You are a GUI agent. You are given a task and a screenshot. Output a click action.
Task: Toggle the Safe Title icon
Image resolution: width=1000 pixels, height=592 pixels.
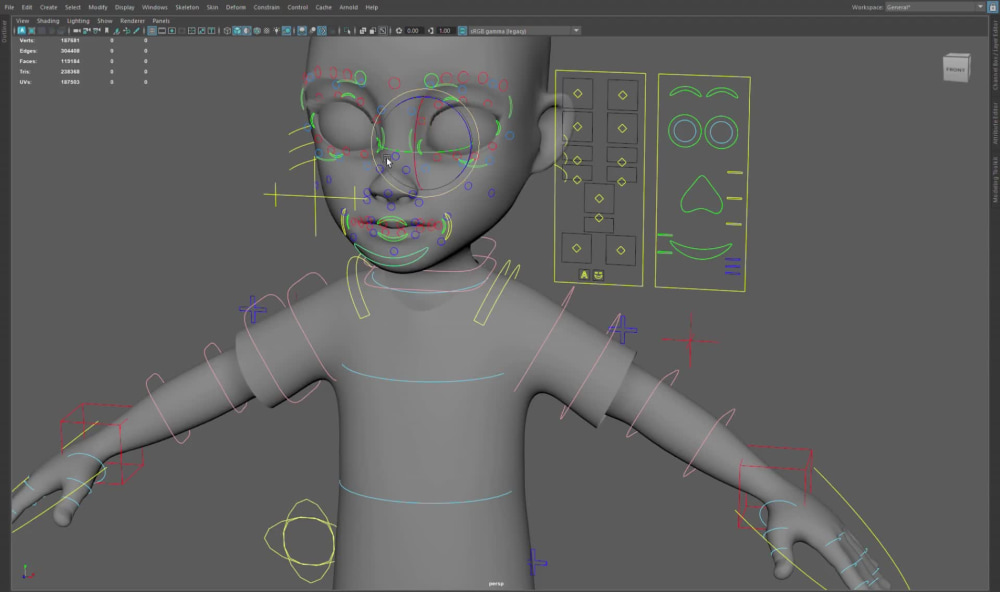pyautogui.click(x=212, y=31)
